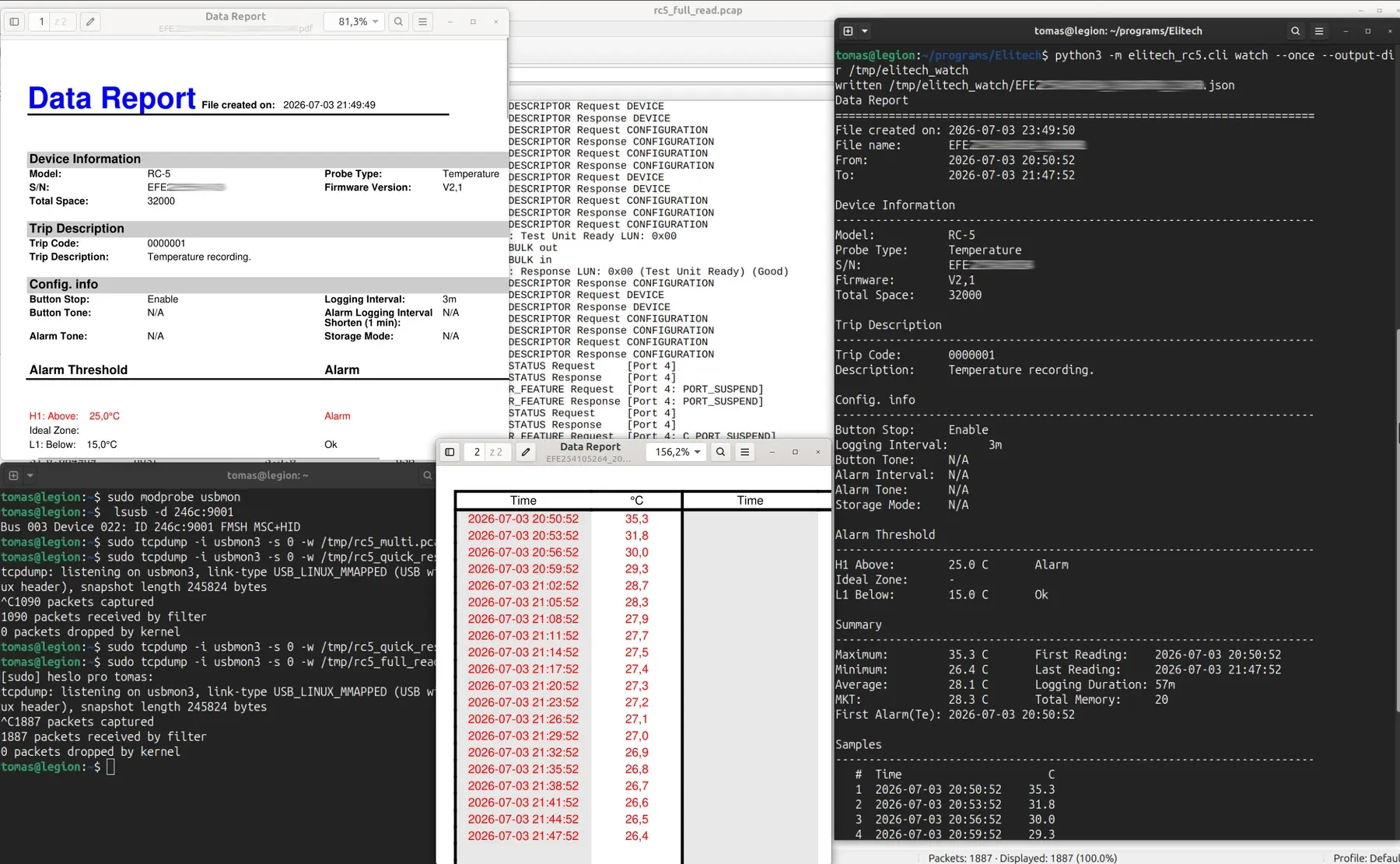Open hamburger menu in lower PDF viewer
Viewport: 1400px width, 864px height.
click(744, 452)
